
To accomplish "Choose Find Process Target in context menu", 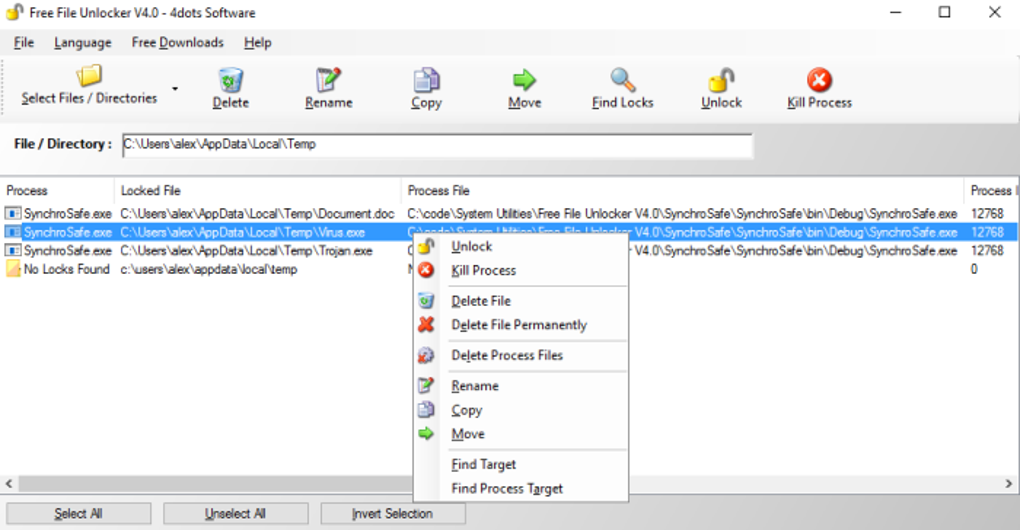I will (520, 489).
